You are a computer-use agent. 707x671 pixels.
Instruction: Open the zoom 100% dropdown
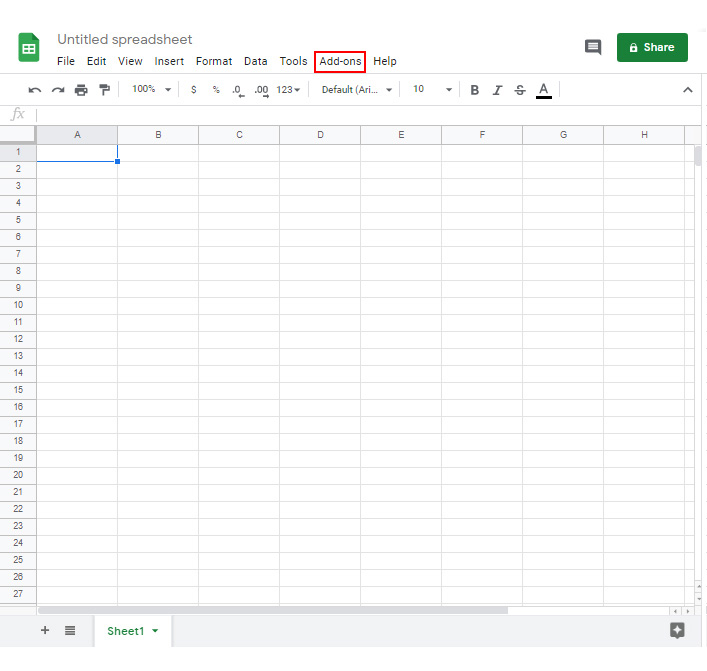coord(152,89)
